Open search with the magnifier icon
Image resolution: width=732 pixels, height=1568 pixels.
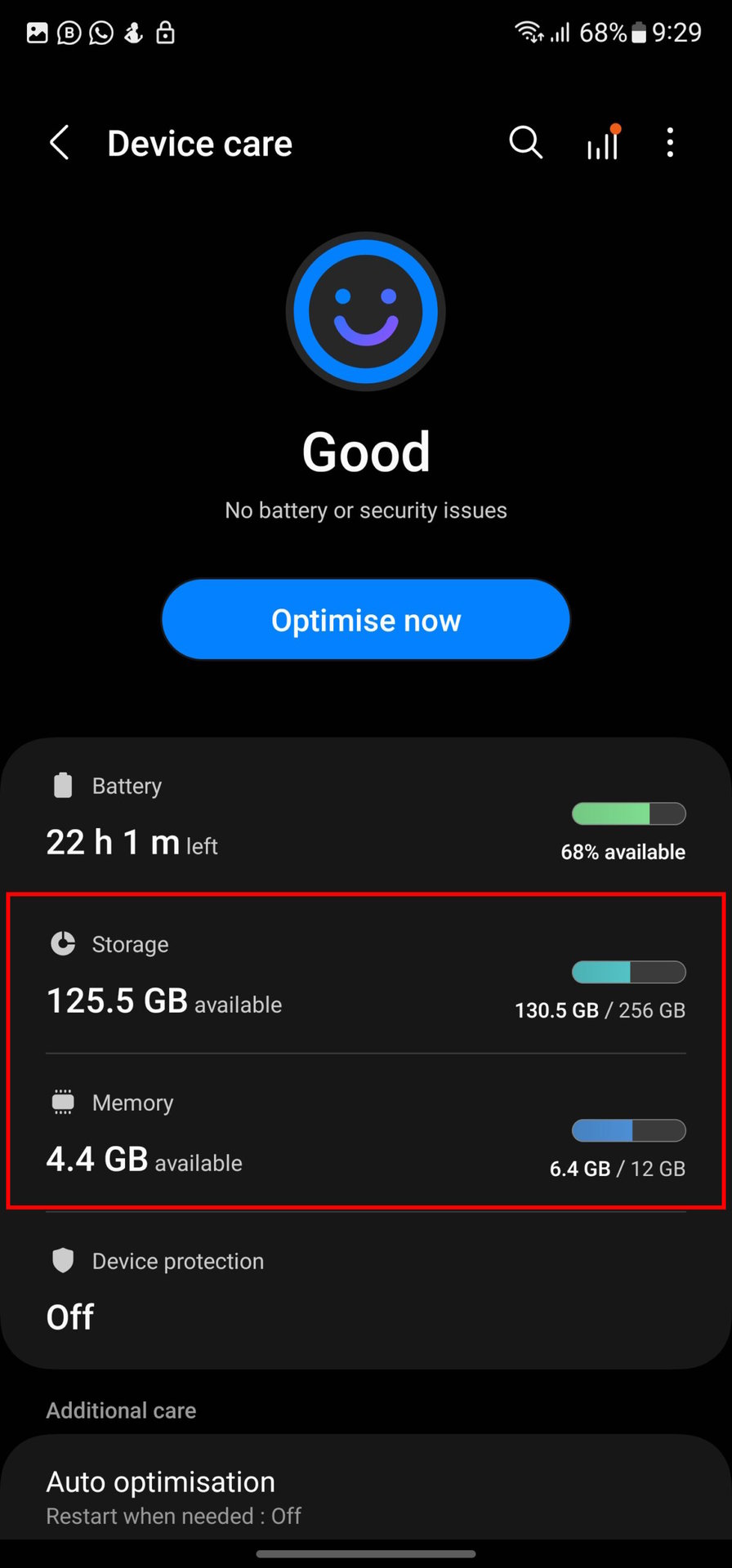coord(525,142)
